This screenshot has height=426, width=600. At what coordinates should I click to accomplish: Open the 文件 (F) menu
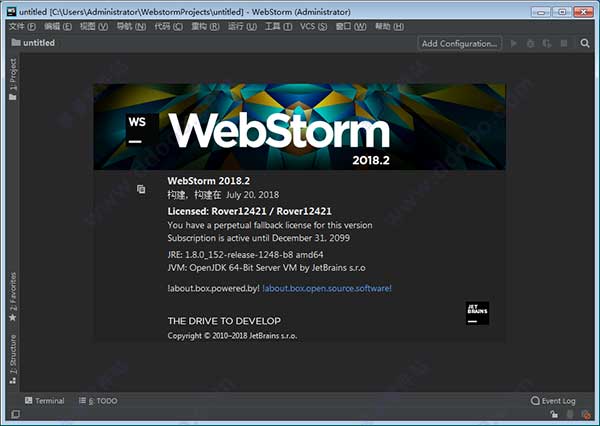(22, 26)
